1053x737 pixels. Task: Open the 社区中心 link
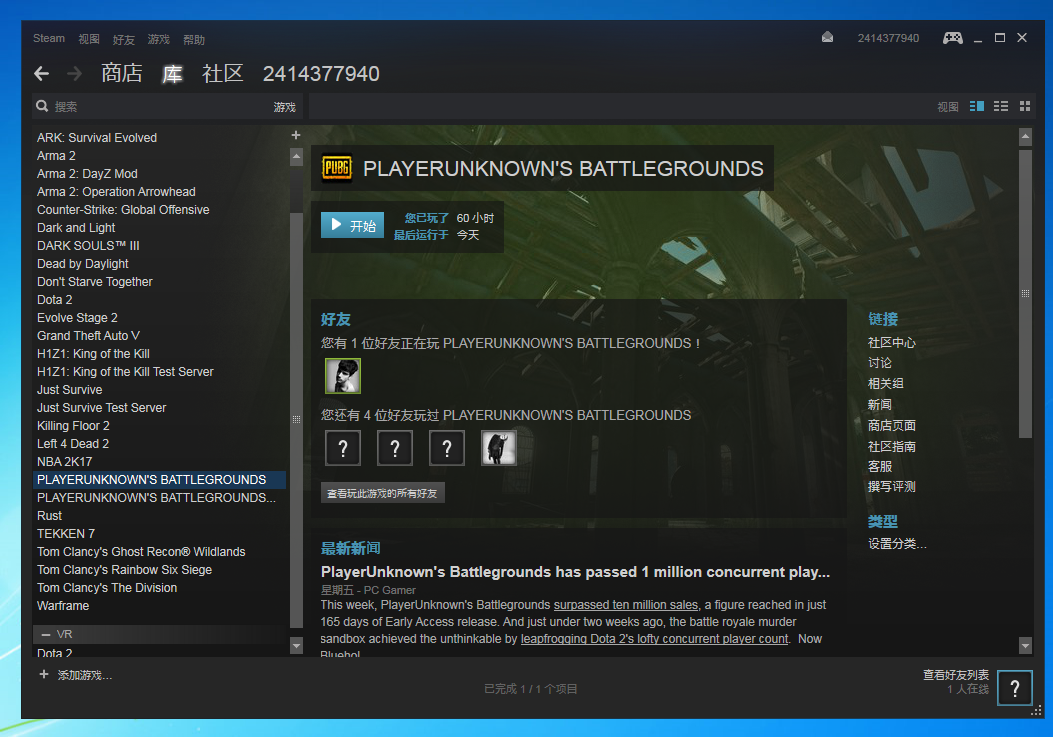pos(892,343)
